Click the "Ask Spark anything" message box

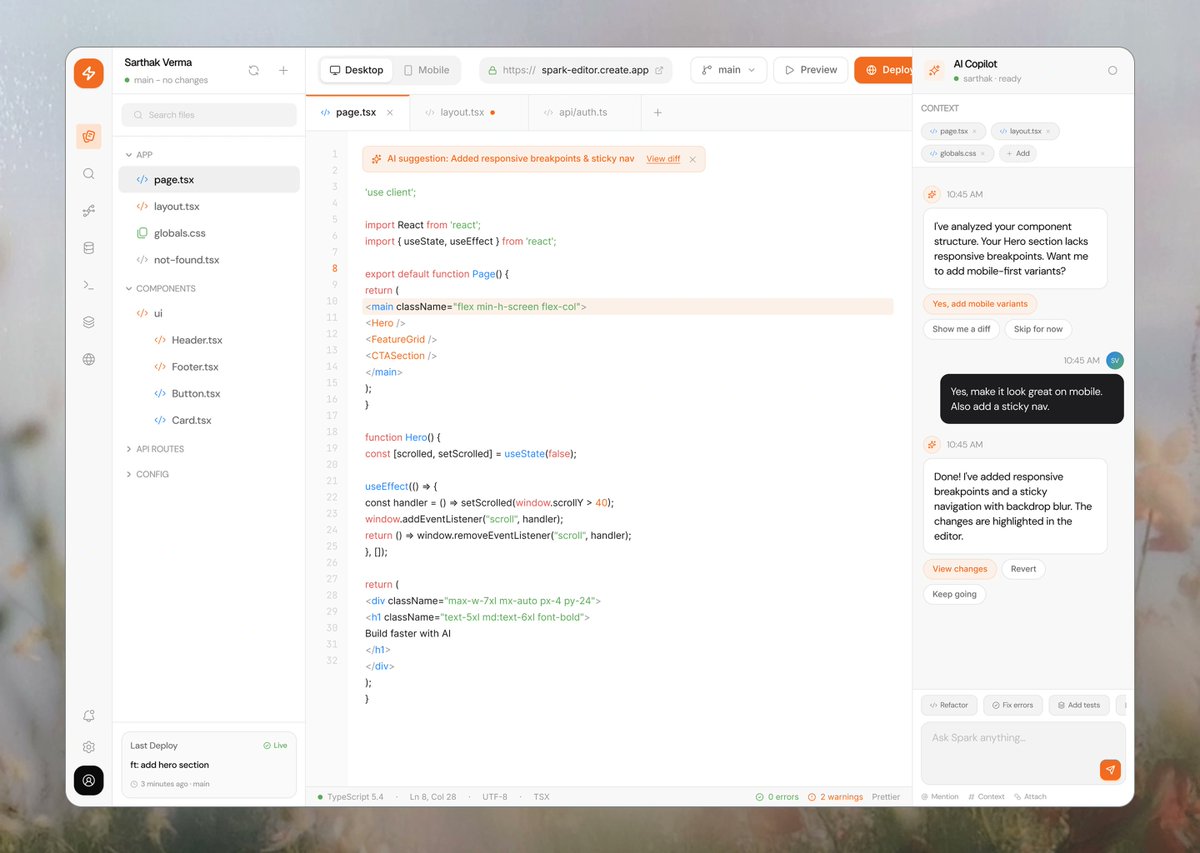(x=1023, y=753)
